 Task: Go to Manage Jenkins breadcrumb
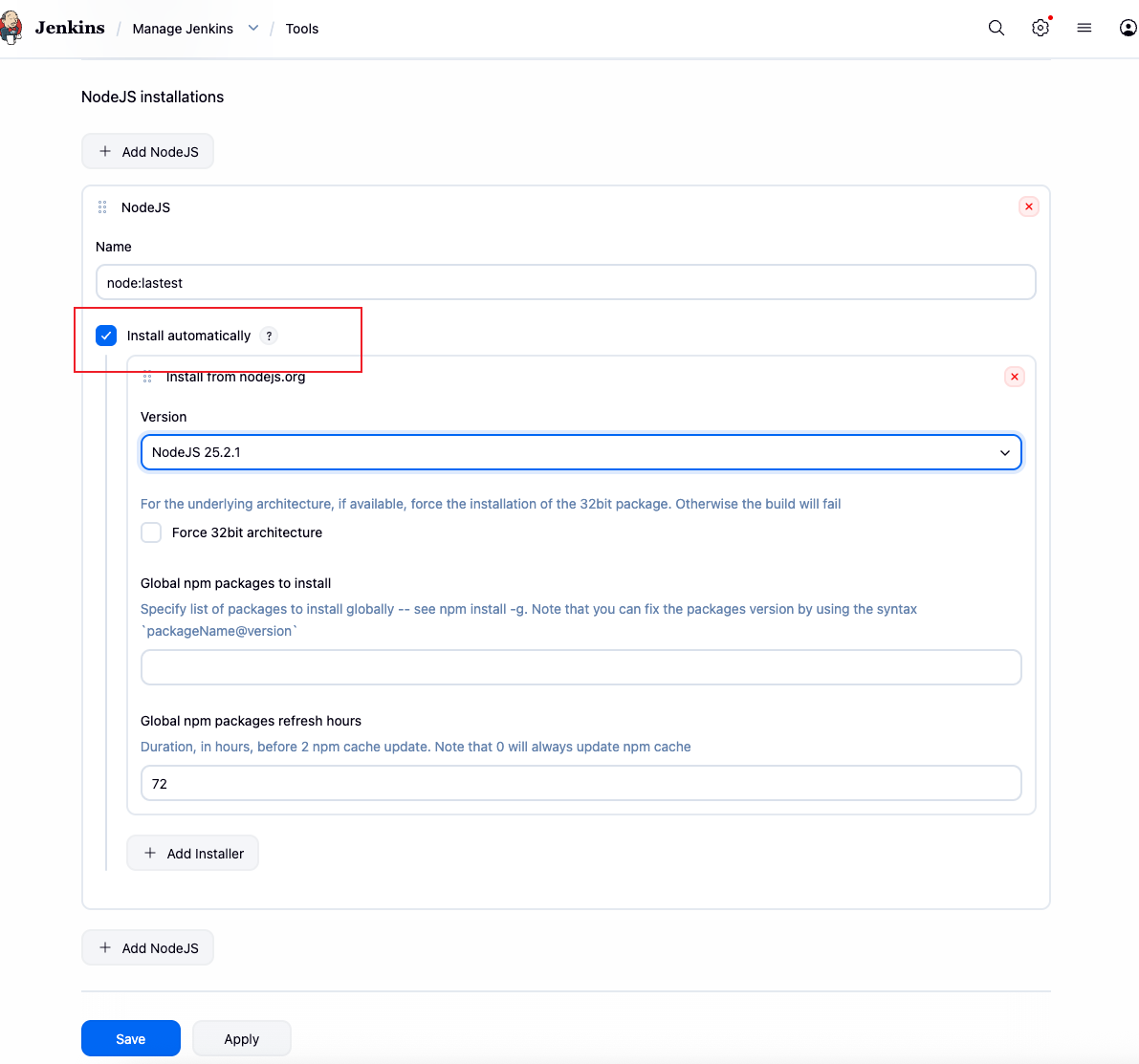pos(183,29)
